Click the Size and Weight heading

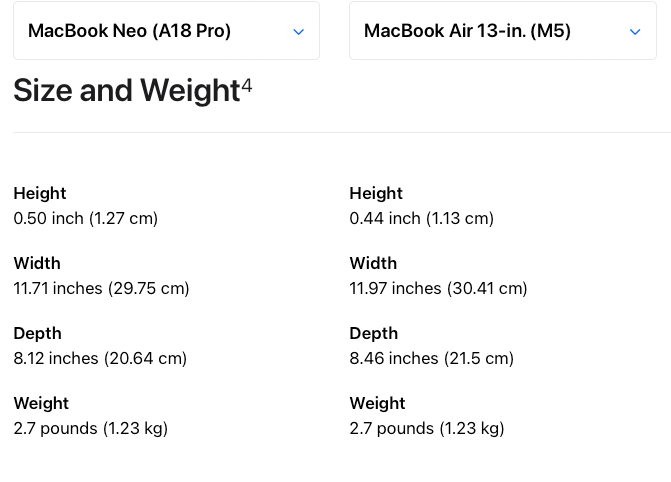(133, 90)
